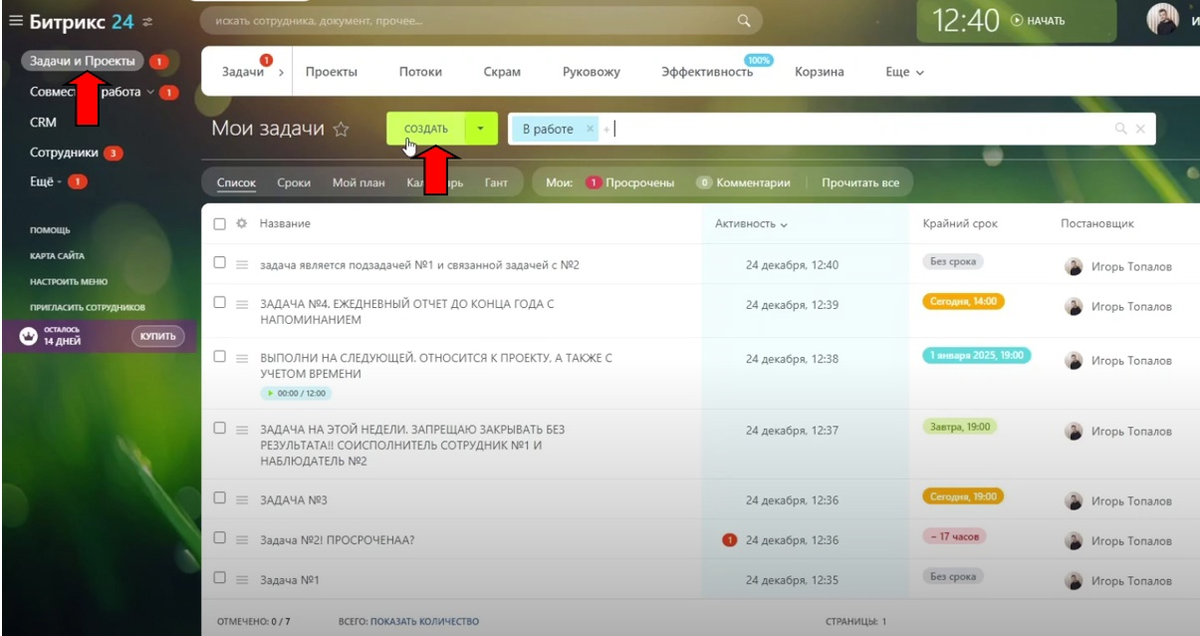This screenshot has width=1200, height=636.
Task: Toggle the select-all checkbox in table header
Action: point(220,224)
